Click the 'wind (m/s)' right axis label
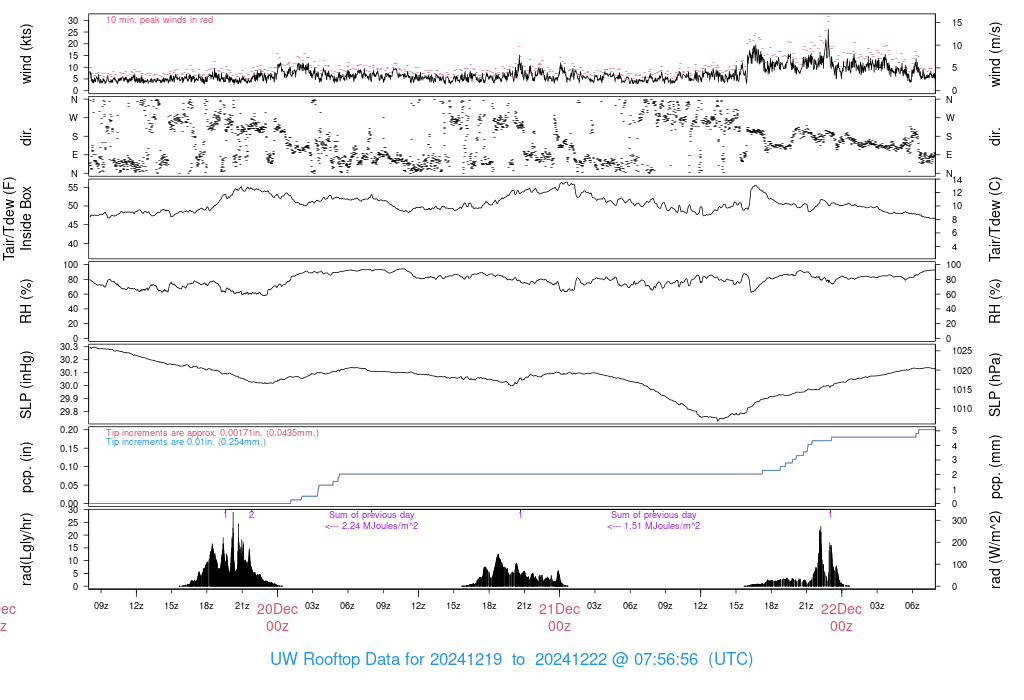The image size is (1024, 700). (995, 54)
